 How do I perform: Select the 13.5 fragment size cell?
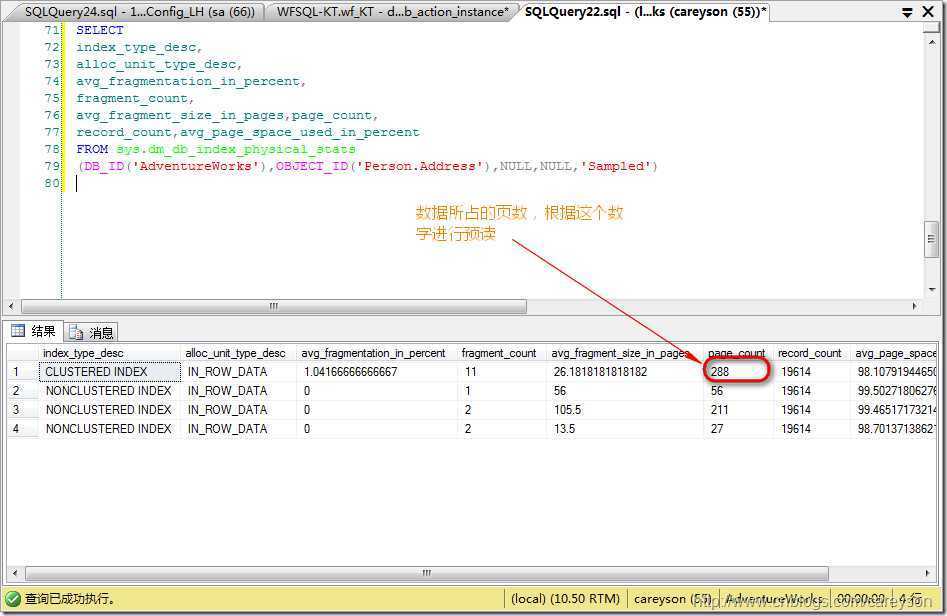pos(625,429)
